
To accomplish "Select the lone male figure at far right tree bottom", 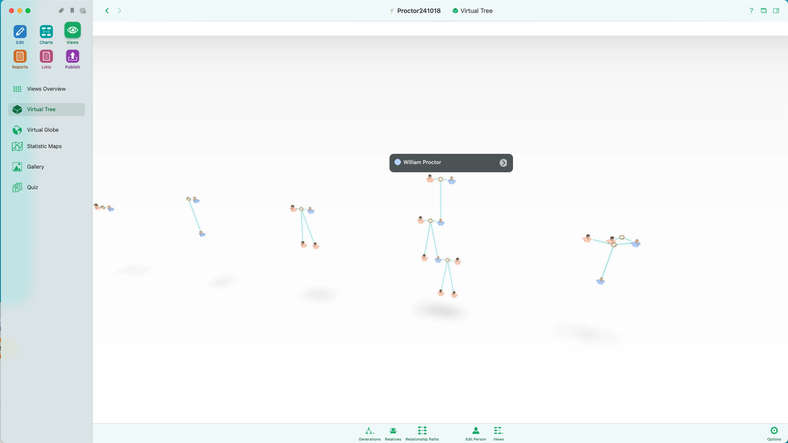I will pos(601,280).
